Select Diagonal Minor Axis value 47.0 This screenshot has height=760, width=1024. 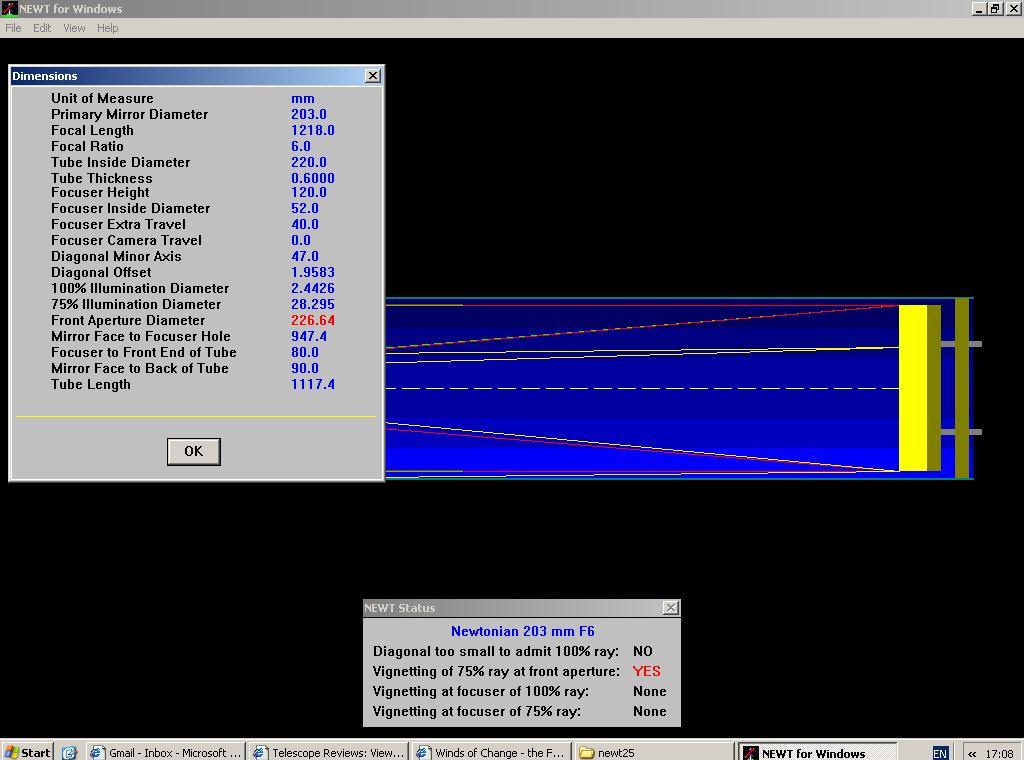[305, 256]
